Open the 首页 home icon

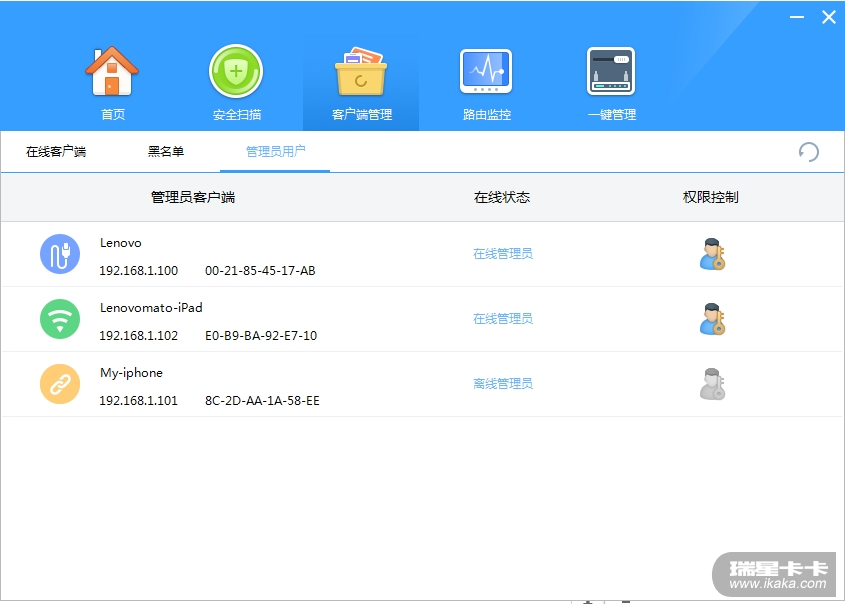coord(112,72)
